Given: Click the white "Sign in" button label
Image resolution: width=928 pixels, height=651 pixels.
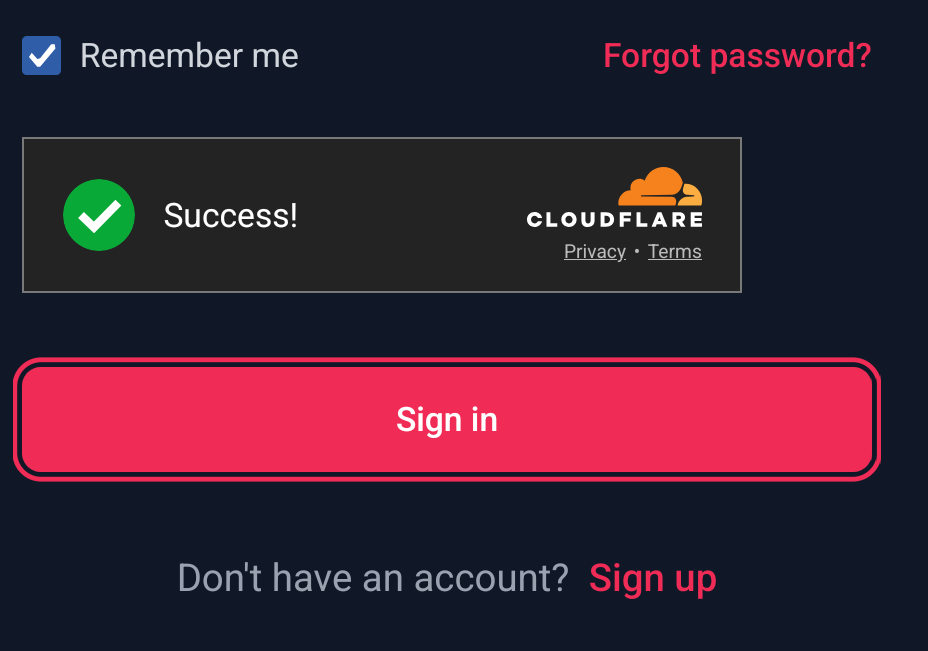Looking at the screenshot, I should (x=446, y=419).
